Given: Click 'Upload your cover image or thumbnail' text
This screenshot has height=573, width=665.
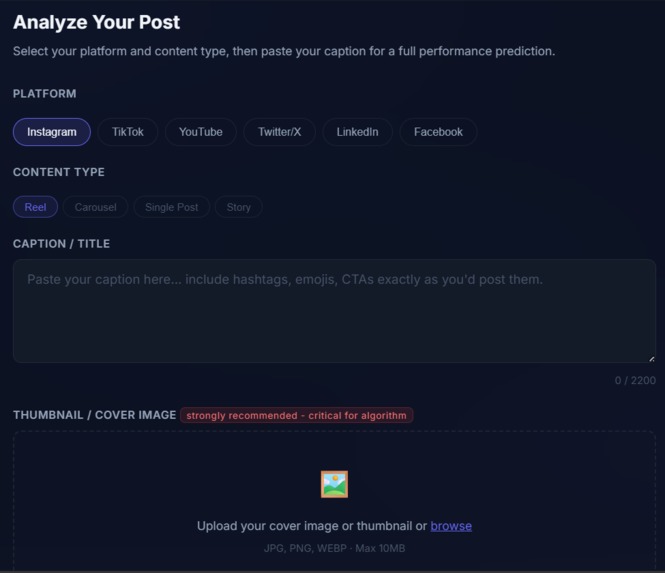Looking at the screenshot, I should [x=312, y=526].
